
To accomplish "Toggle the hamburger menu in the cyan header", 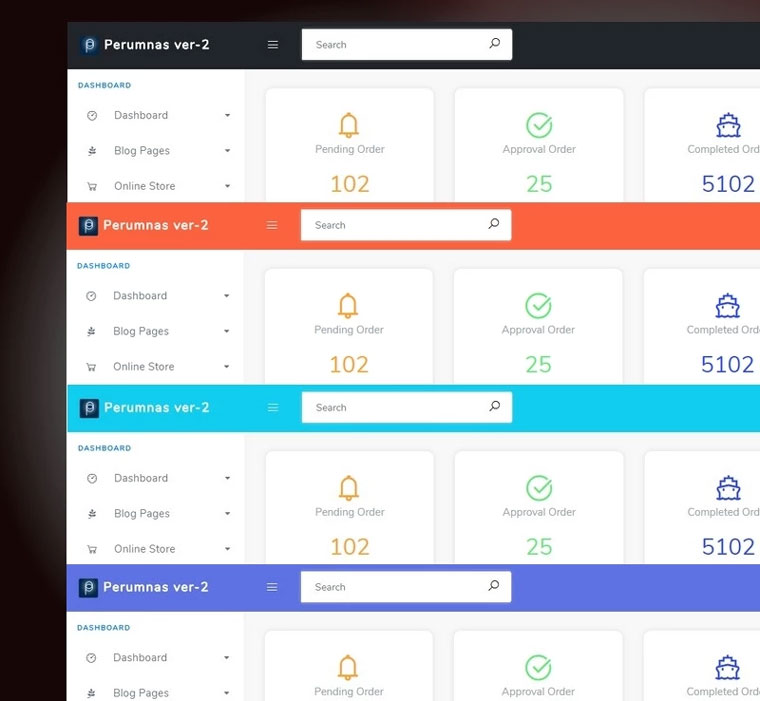I will point(272,408).
